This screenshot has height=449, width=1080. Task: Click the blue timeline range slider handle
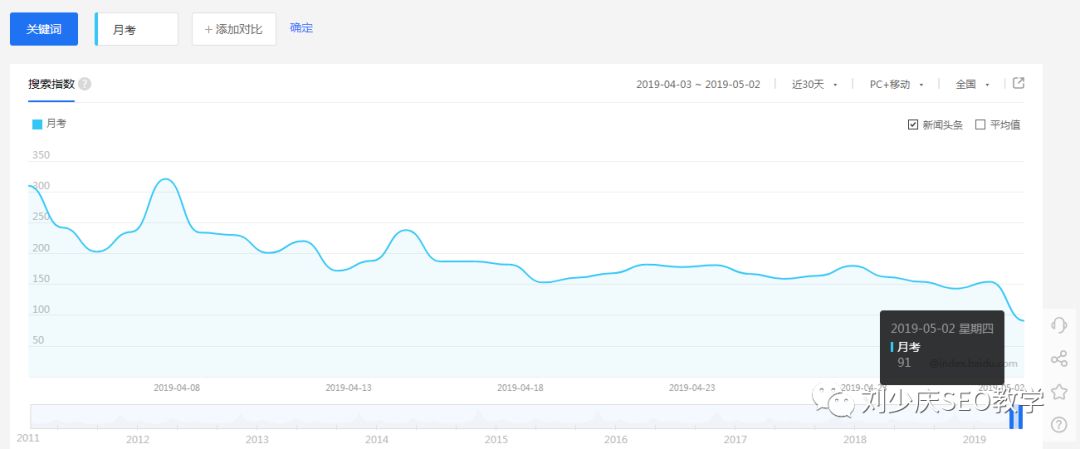click(1015, 419)
